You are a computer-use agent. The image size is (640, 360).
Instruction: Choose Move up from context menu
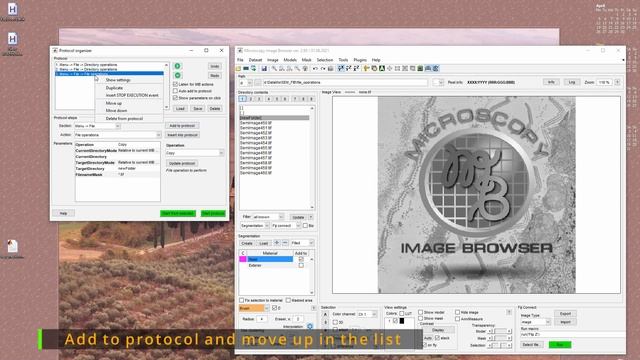click(x=113, y=103)
